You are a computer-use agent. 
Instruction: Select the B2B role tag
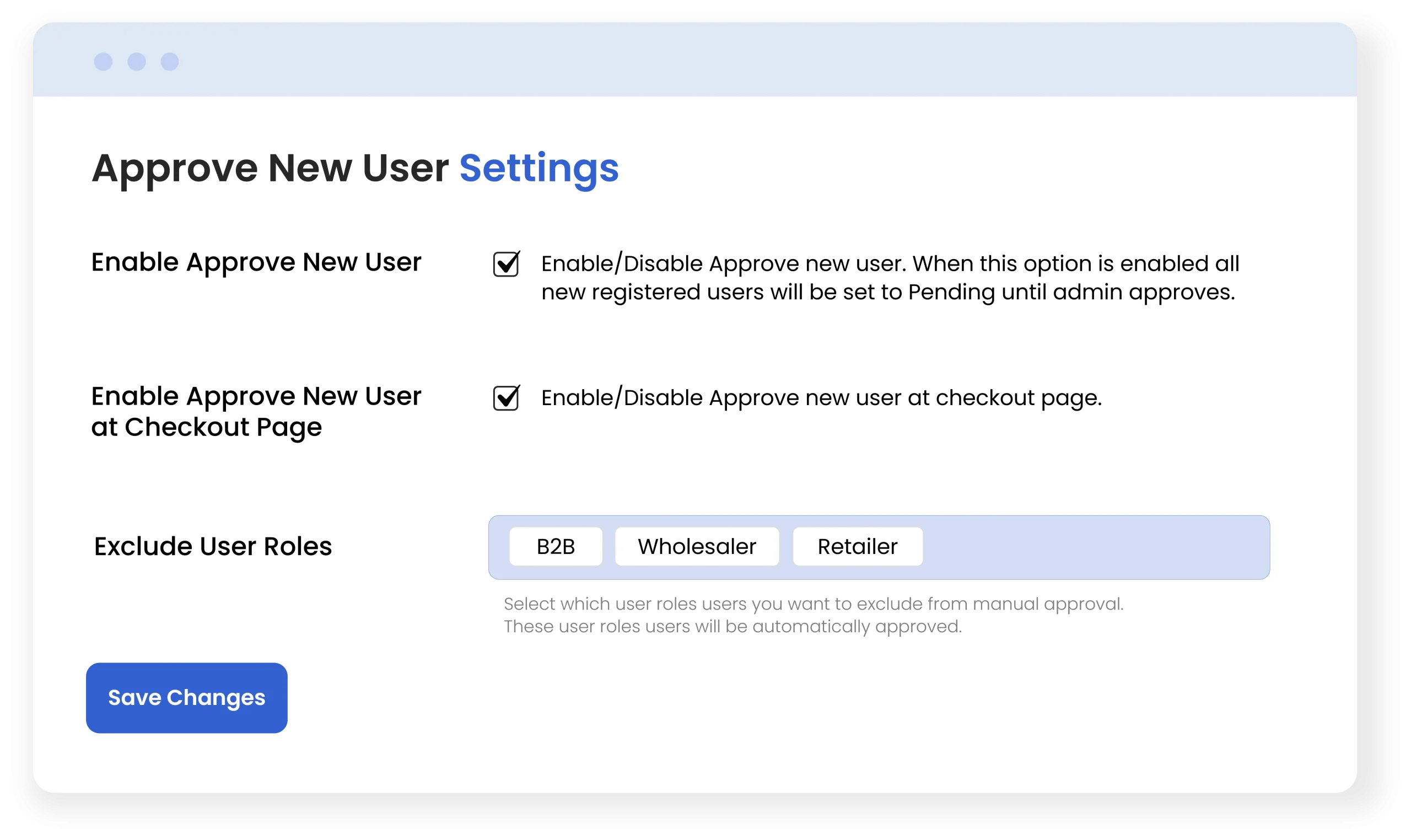[x=555, y=547]
